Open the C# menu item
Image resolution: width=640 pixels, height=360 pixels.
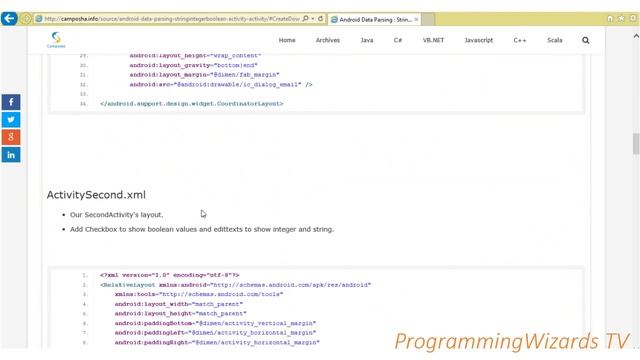tap(398, 40)
